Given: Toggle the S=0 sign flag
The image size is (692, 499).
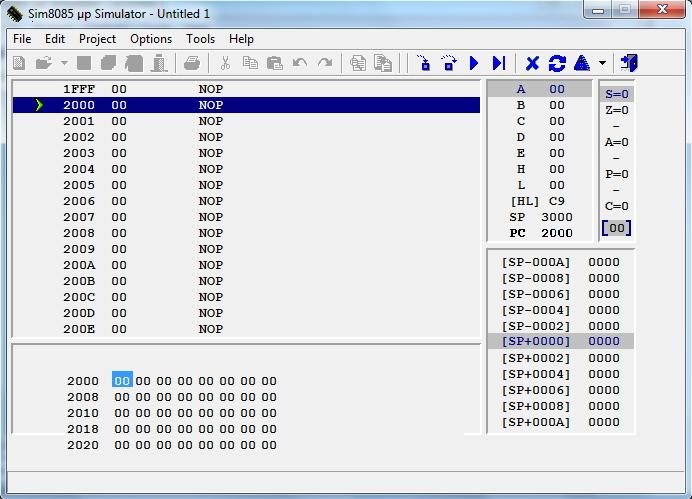Looking at the screenshot, I should (x=617, y=94).
